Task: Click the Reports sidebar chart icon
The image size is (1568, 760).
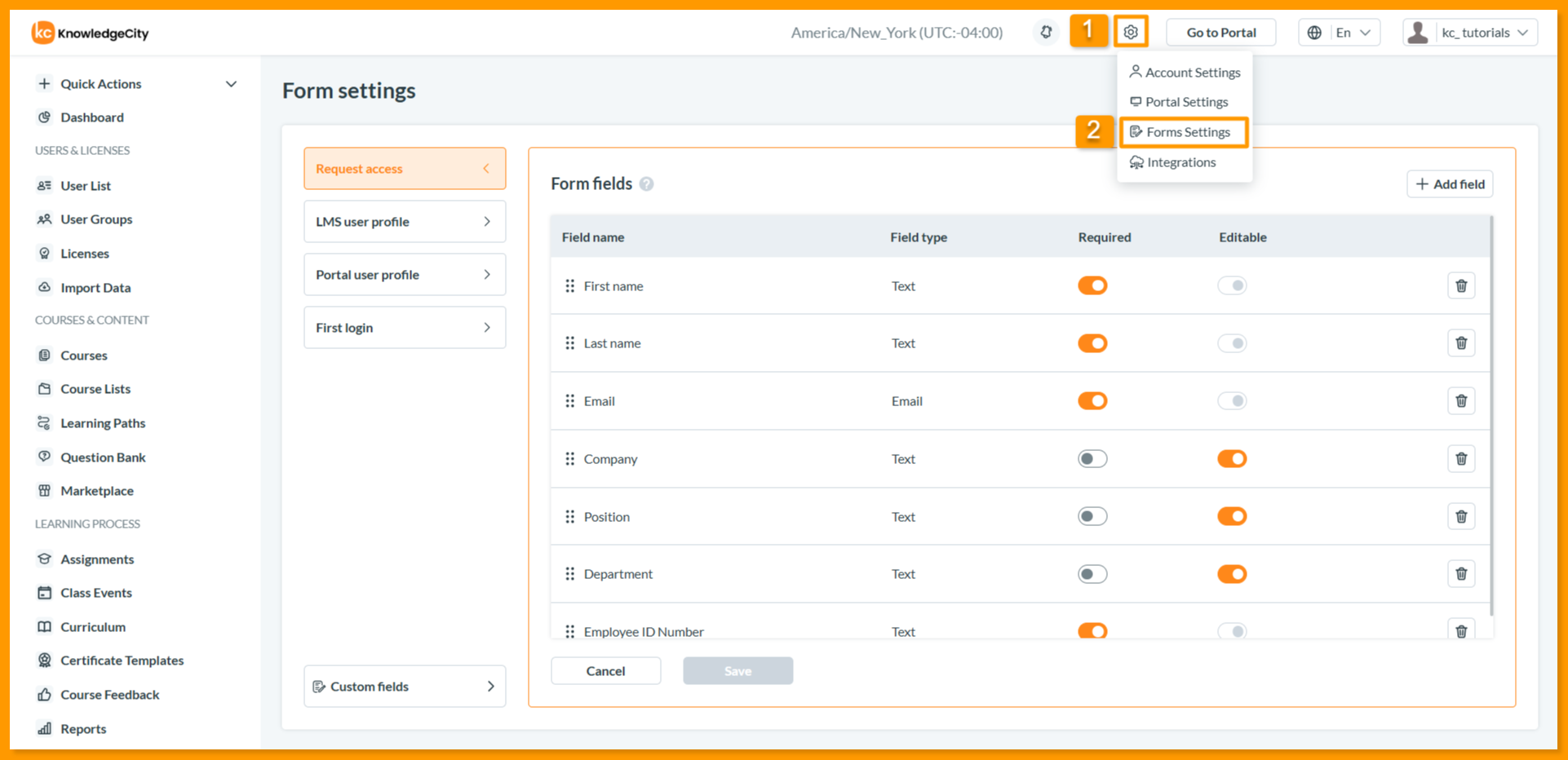Action: (45, 728)
